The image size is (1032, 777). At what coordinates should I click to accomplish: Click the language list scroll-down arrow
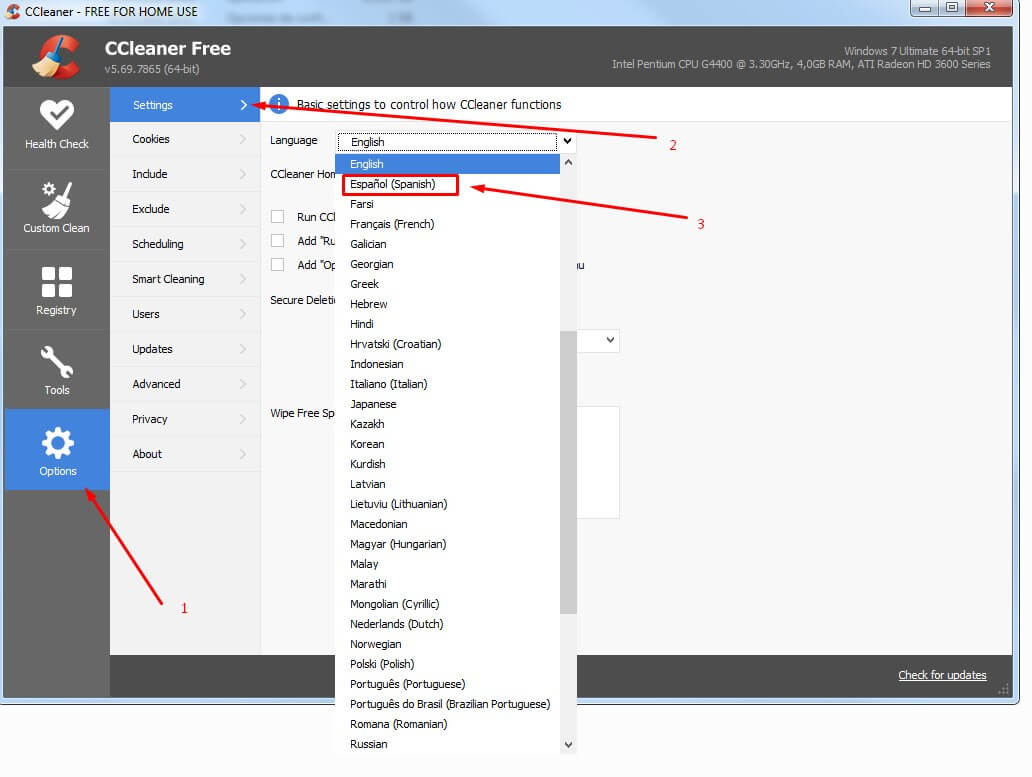pos(569,744)
